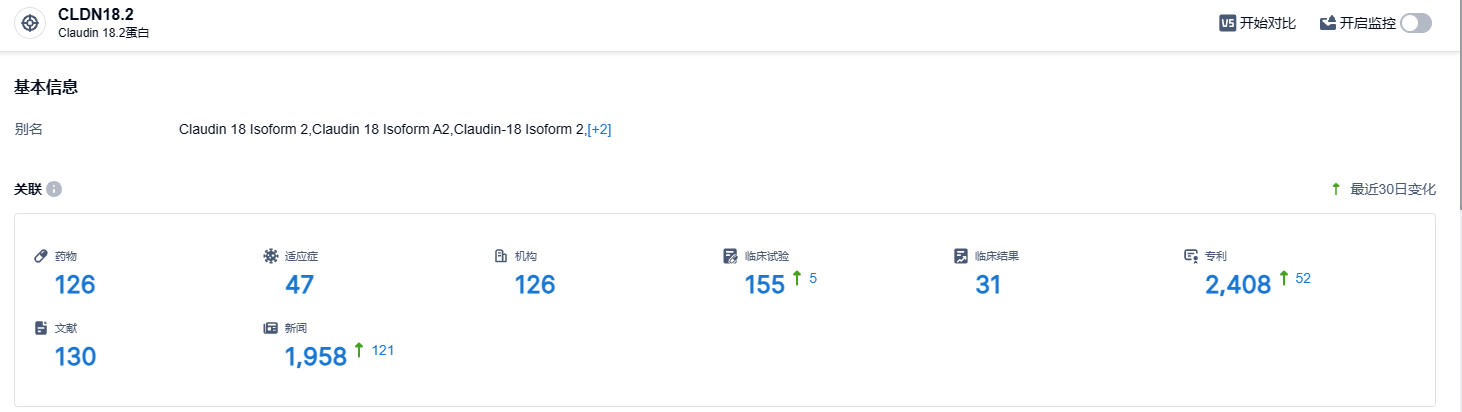
Task: Open the 155 clinical trials link
Action: [x=765, y=285]
